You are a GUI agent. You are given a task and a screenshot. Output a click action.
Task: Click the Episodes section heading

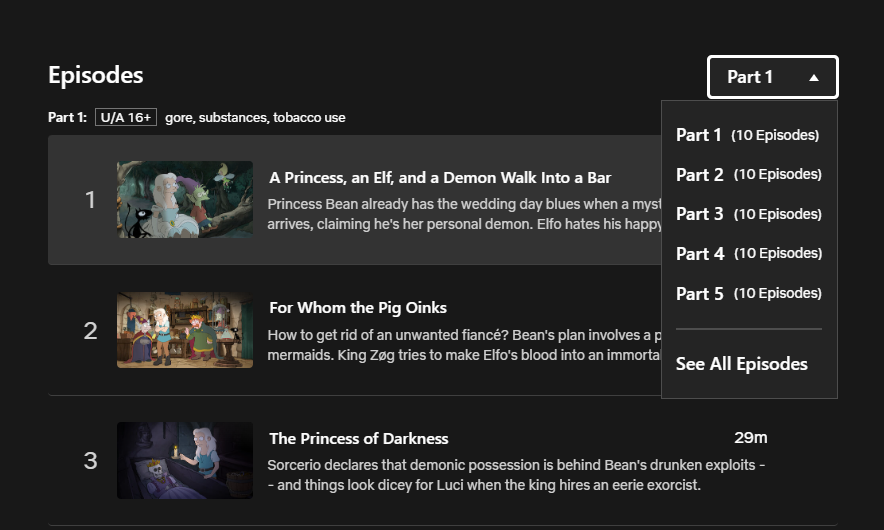tap(96, 75)
